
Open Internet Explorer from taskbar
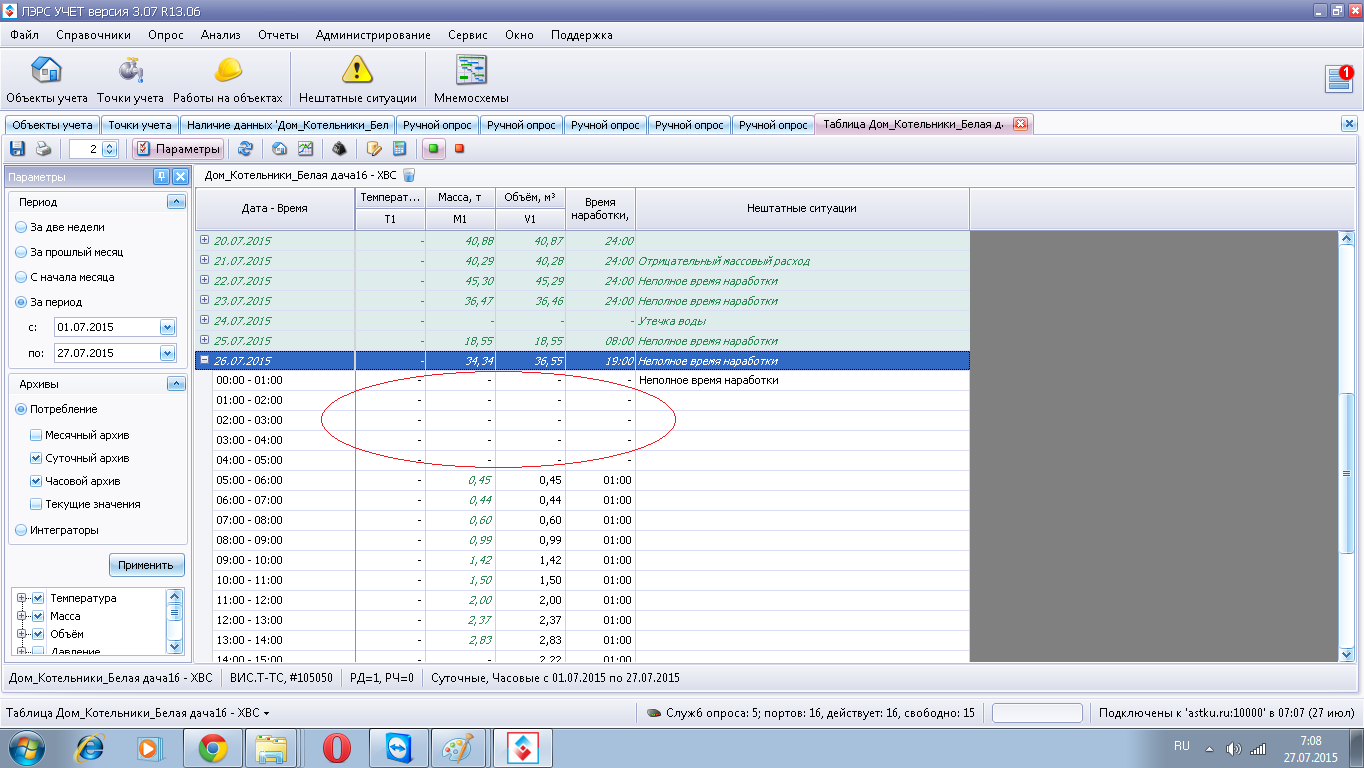91,747
